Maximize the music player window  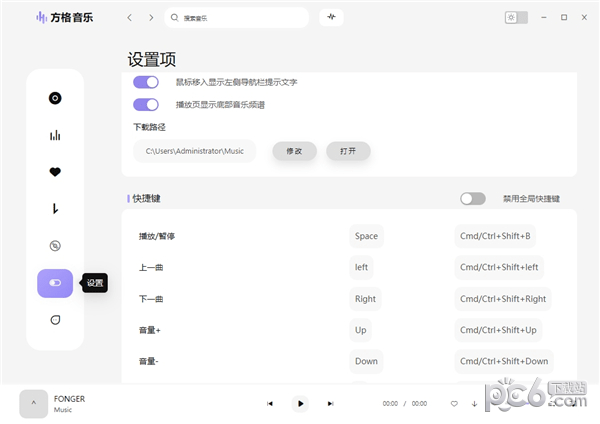(564, 18)
